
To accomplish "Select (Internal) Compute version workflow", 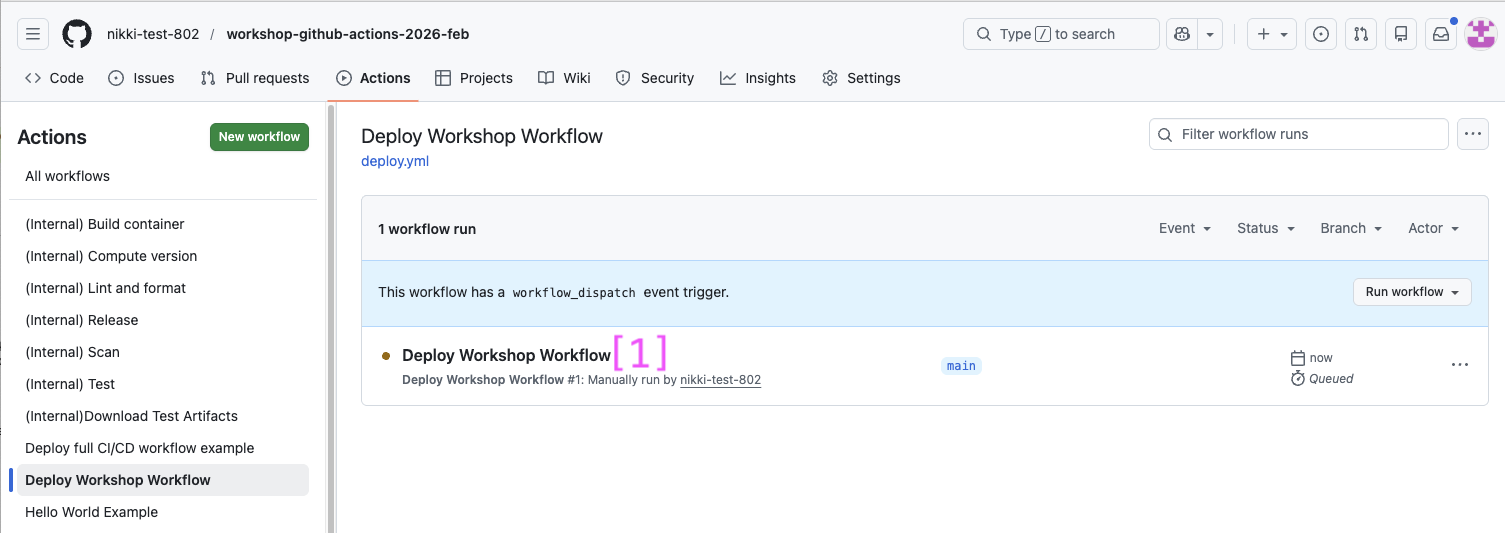I will pos(163,256).
